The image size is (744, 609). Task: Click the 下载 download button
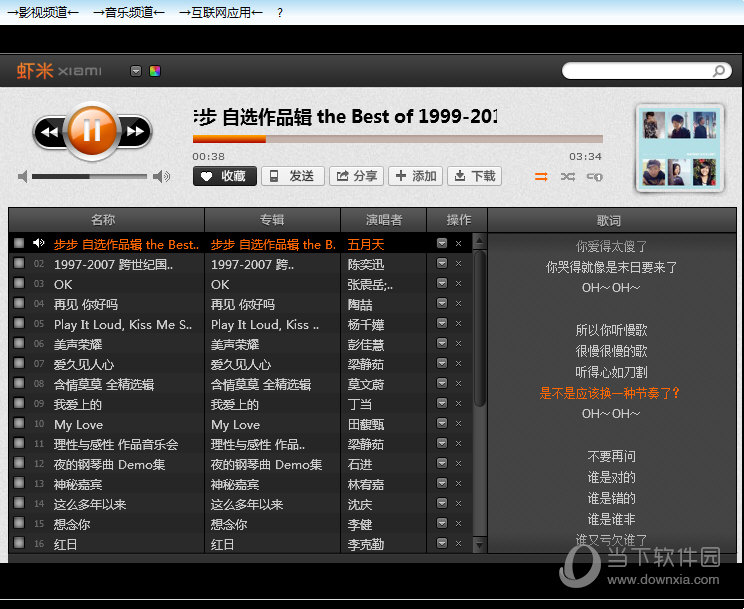coord(474,176)
